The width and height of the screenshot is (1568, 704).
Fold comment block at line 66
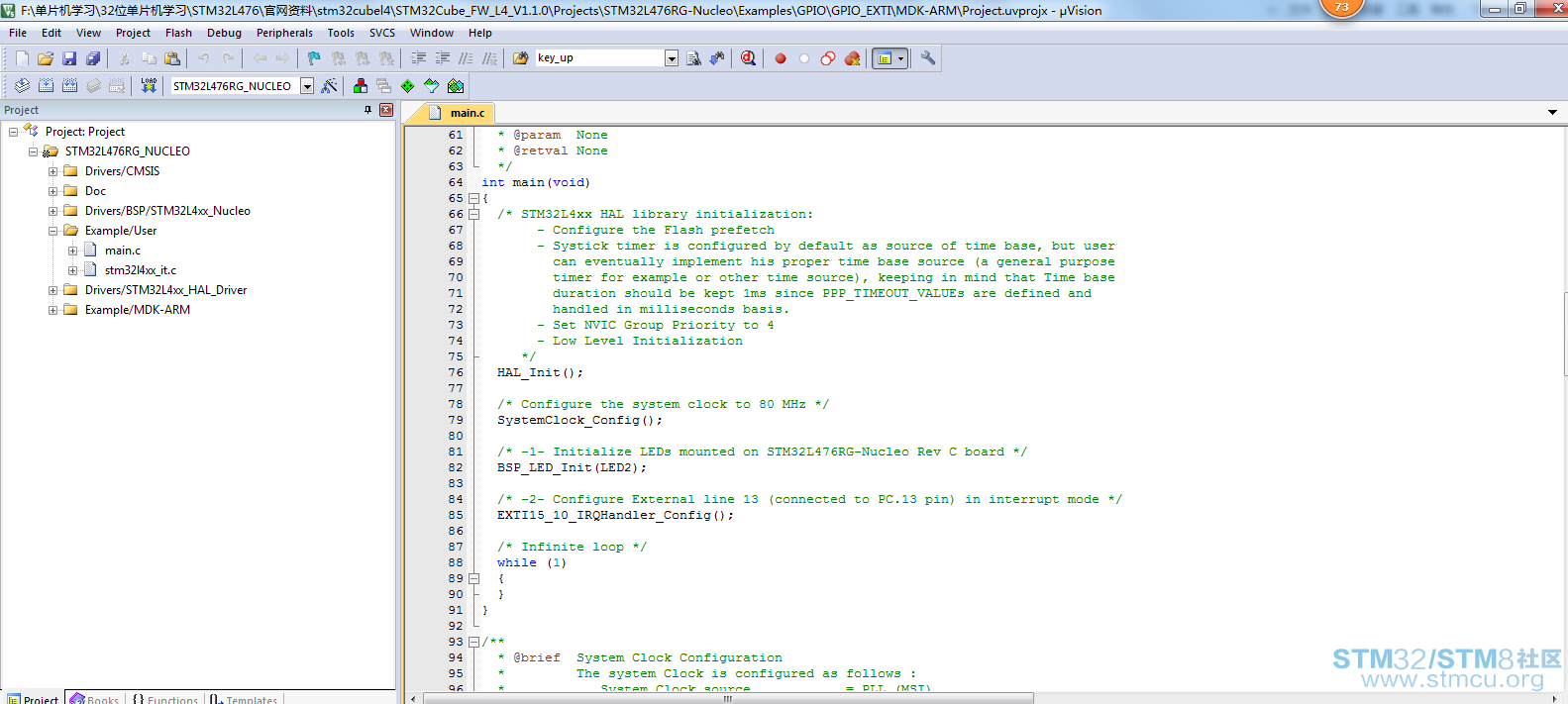point(473,214)
